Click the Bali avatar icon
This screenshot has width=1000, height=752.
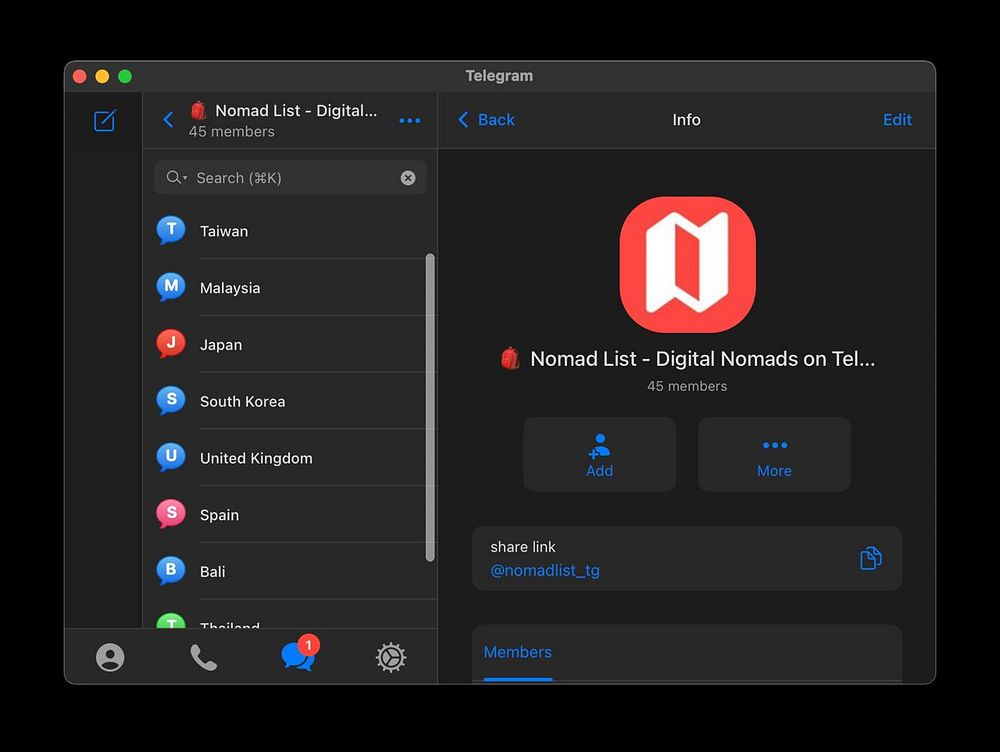(171, 571)
